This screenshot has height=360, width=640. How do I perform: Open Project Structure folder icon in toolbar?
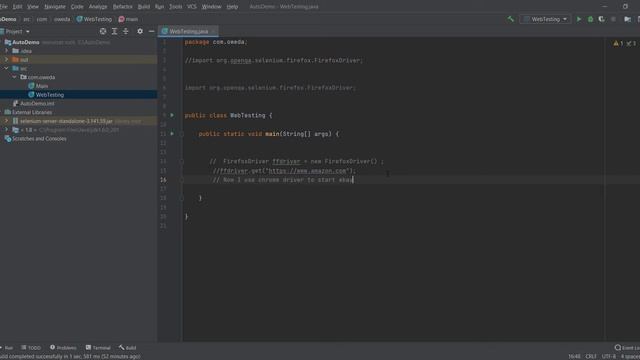point(627,19)
